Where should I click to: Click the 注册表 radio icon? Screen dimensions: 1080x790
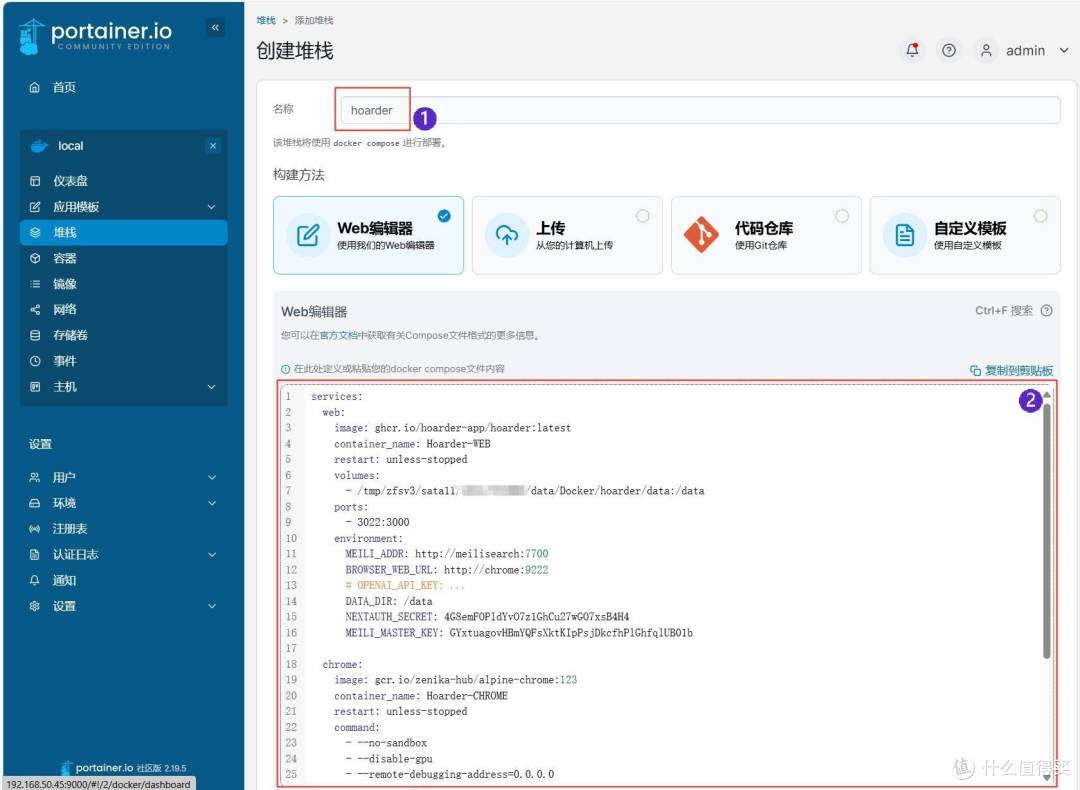34,529
